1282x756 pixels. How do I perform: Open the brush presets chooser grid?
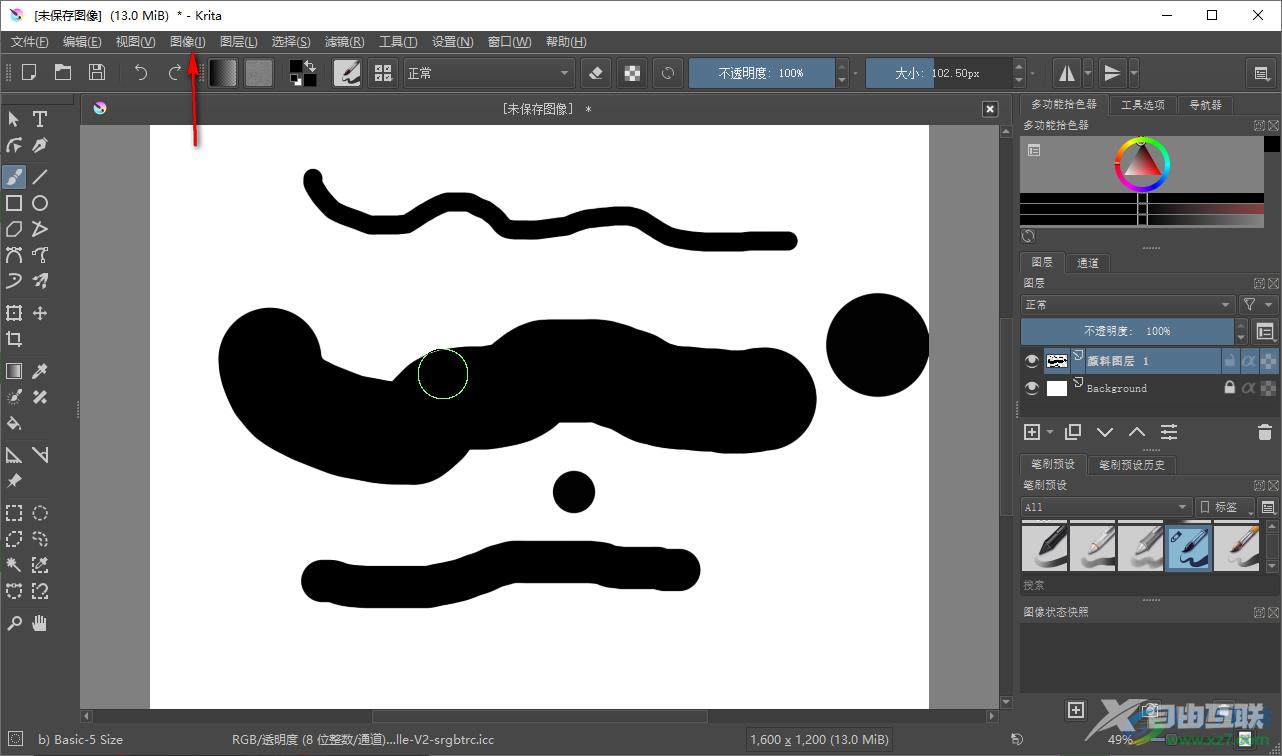(382, 73)
